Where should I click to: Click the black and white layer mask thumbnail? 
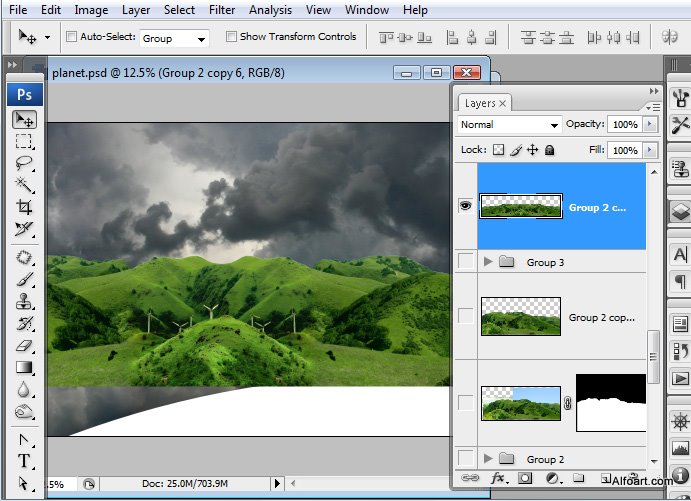[x=611, y=402]
